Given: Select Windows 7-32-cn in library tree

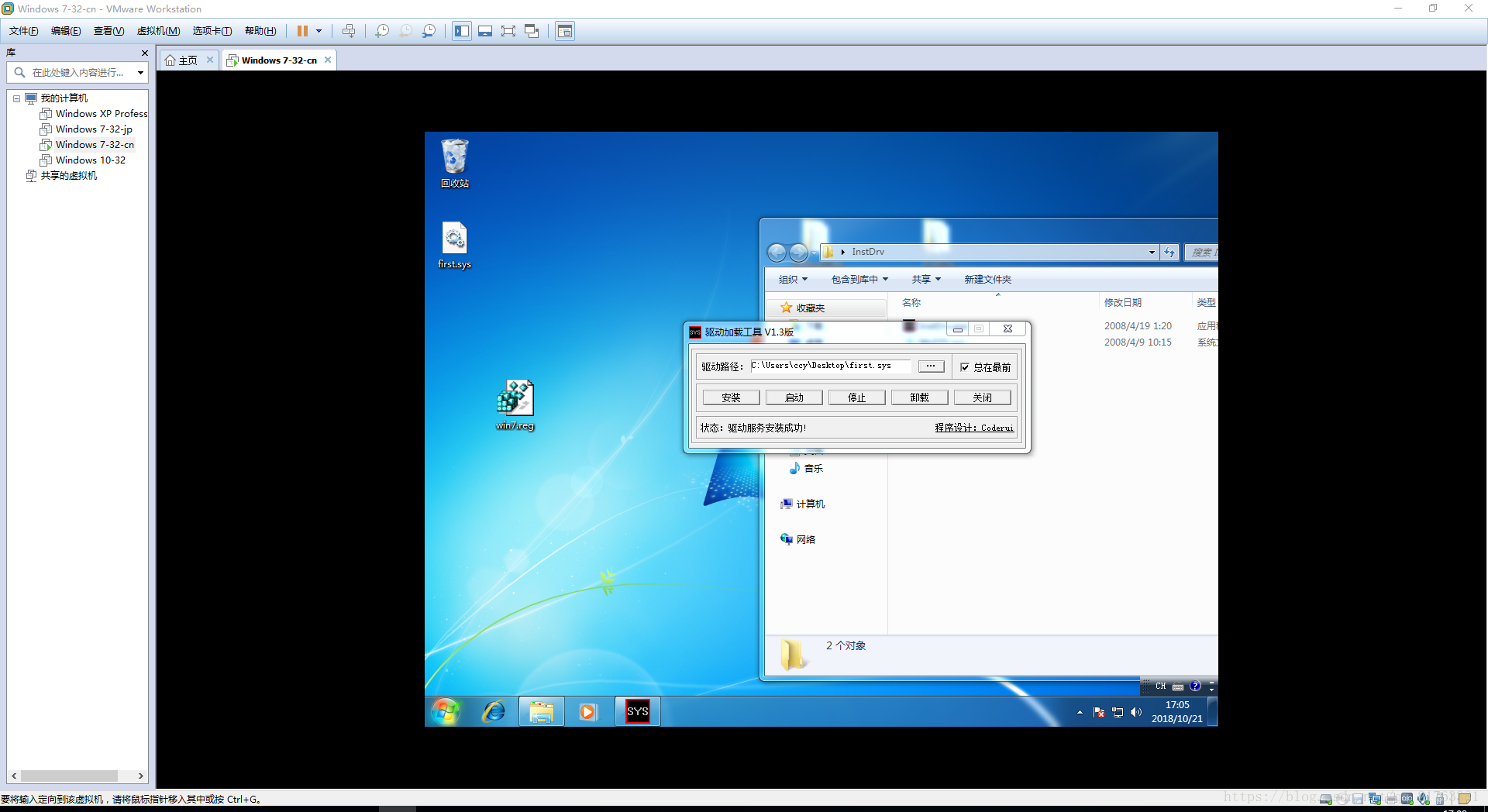Looking at the screenshot, I should click(87, 145).
